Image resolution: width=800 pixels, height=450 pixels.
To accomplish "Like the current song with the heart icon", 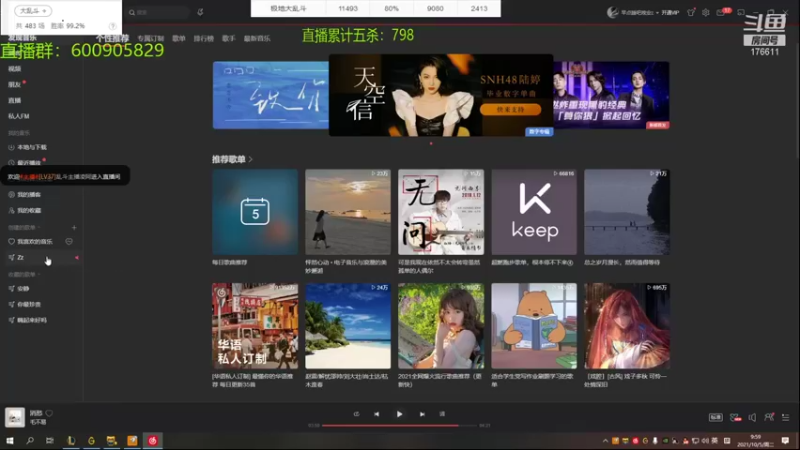I will (x=49, y=413).
